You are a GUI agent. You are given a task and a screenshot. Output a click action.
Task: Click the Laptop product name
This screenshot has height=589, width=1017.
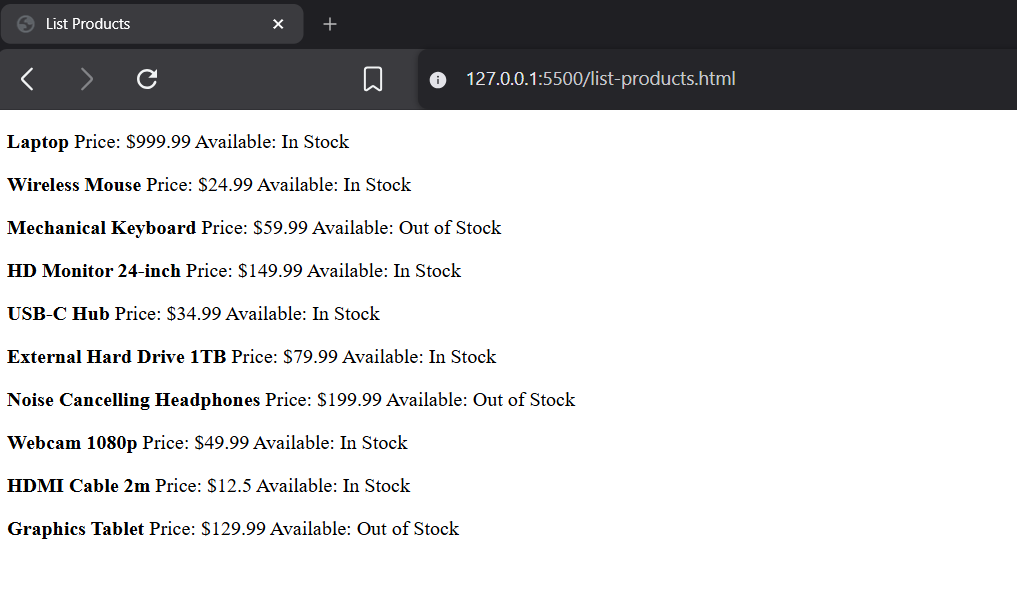pyautogui.click(x=38, y=142)
